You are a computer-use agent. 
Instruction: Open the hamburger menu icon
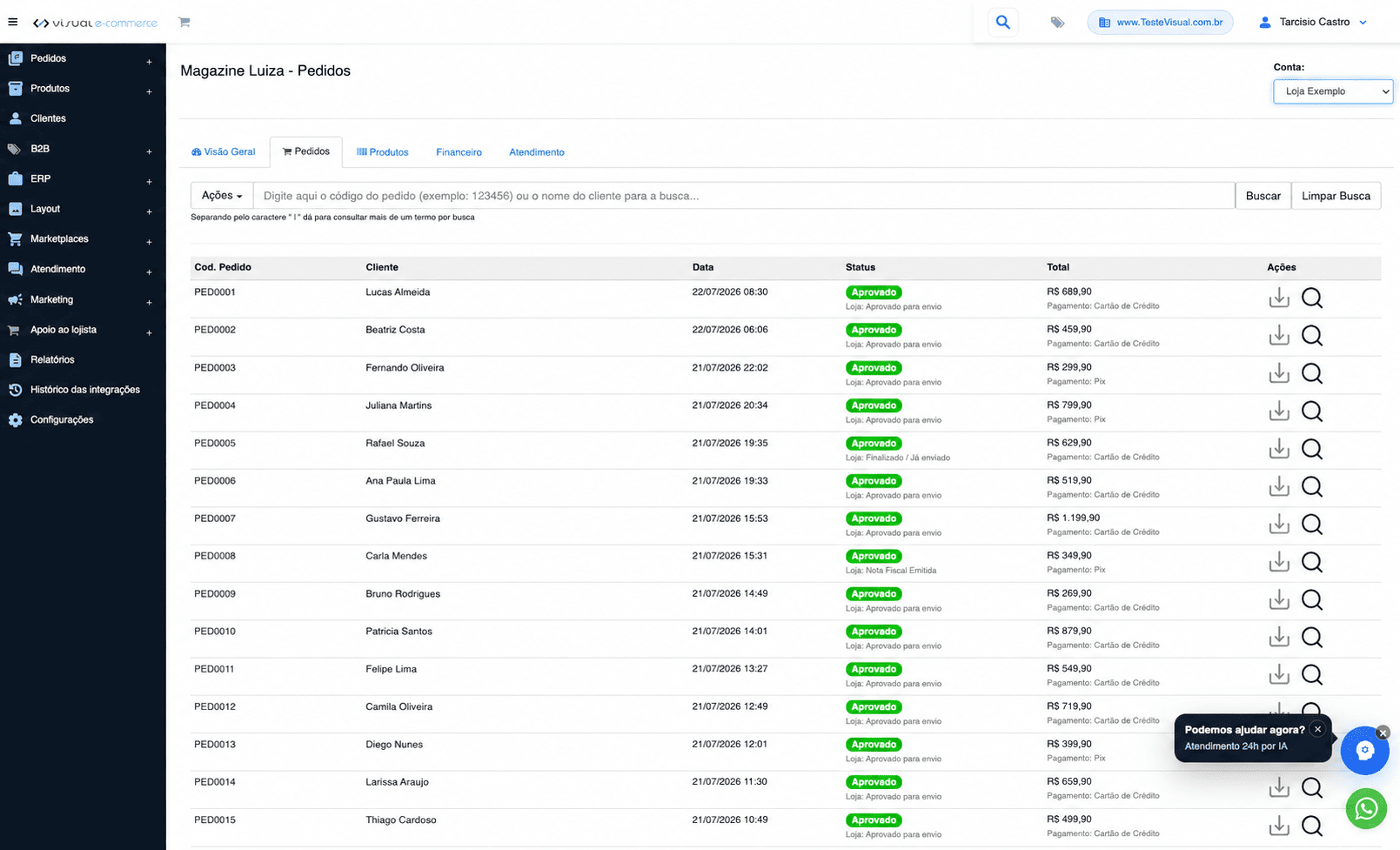coord(12,23)
